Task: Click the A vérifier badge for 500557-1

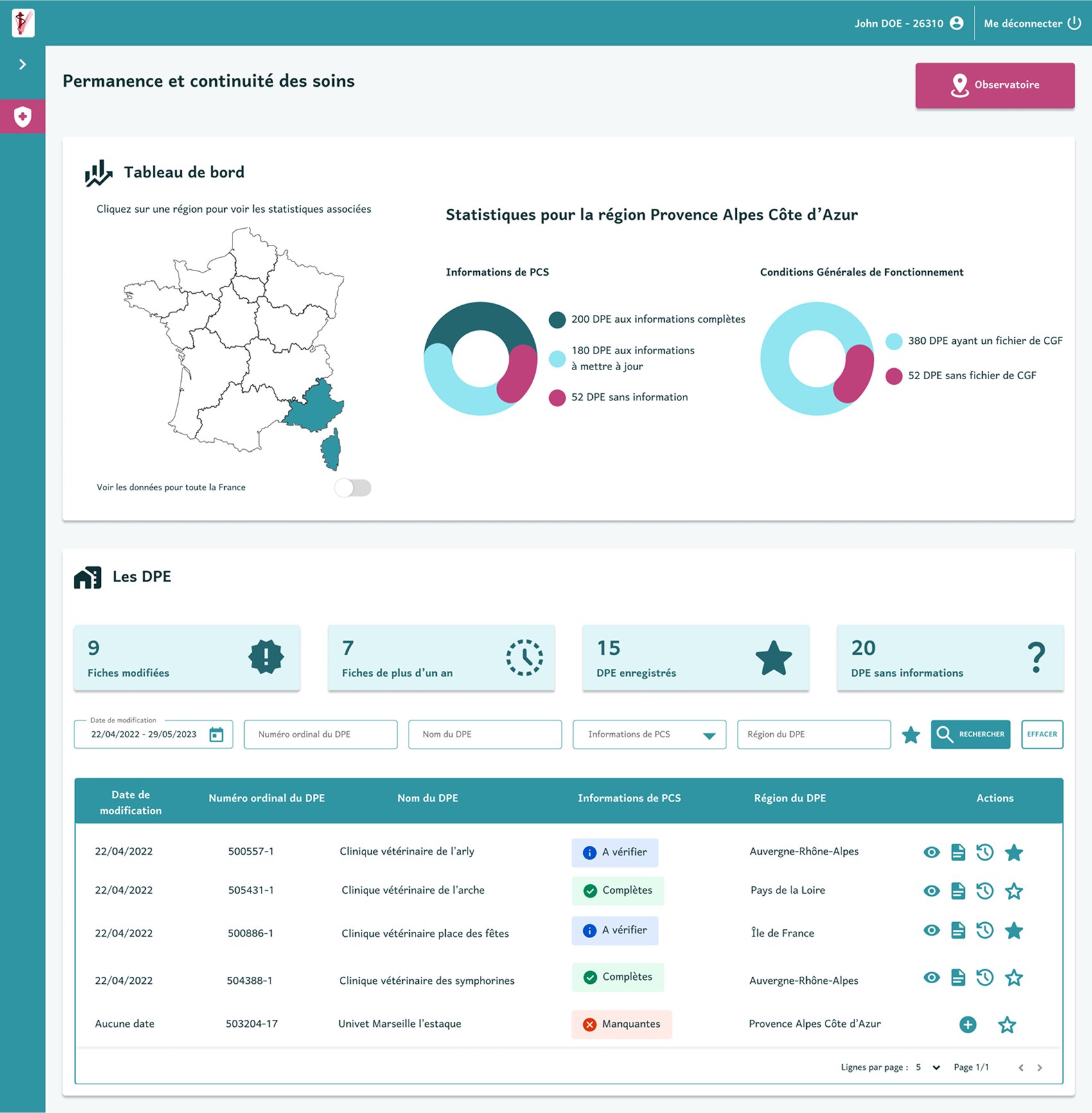Action: pyautogui.click(x=615, y=853)
